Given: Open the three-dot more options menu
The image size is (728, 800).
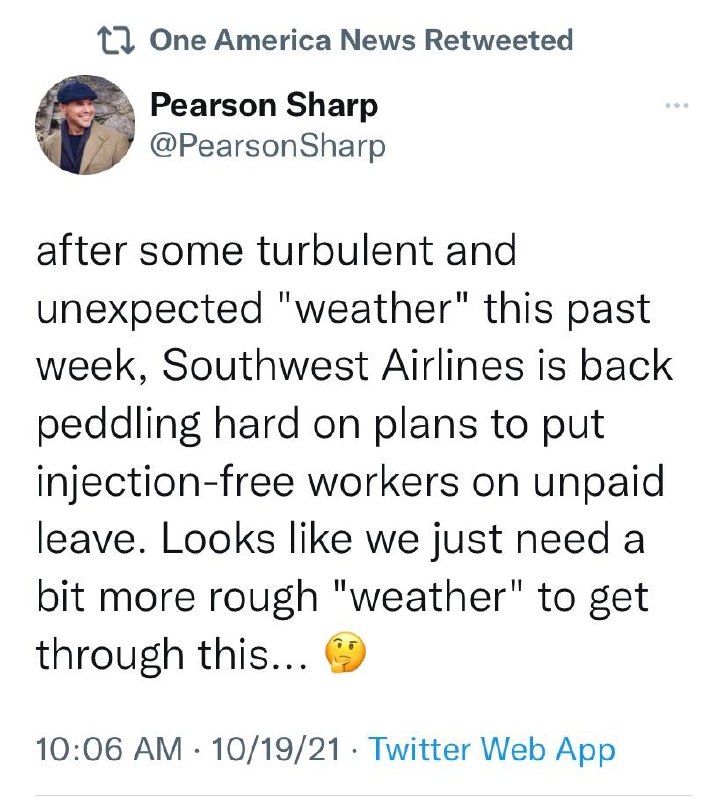Looking at the screenshot, I should pyautogui.click(x=677, y=106).
